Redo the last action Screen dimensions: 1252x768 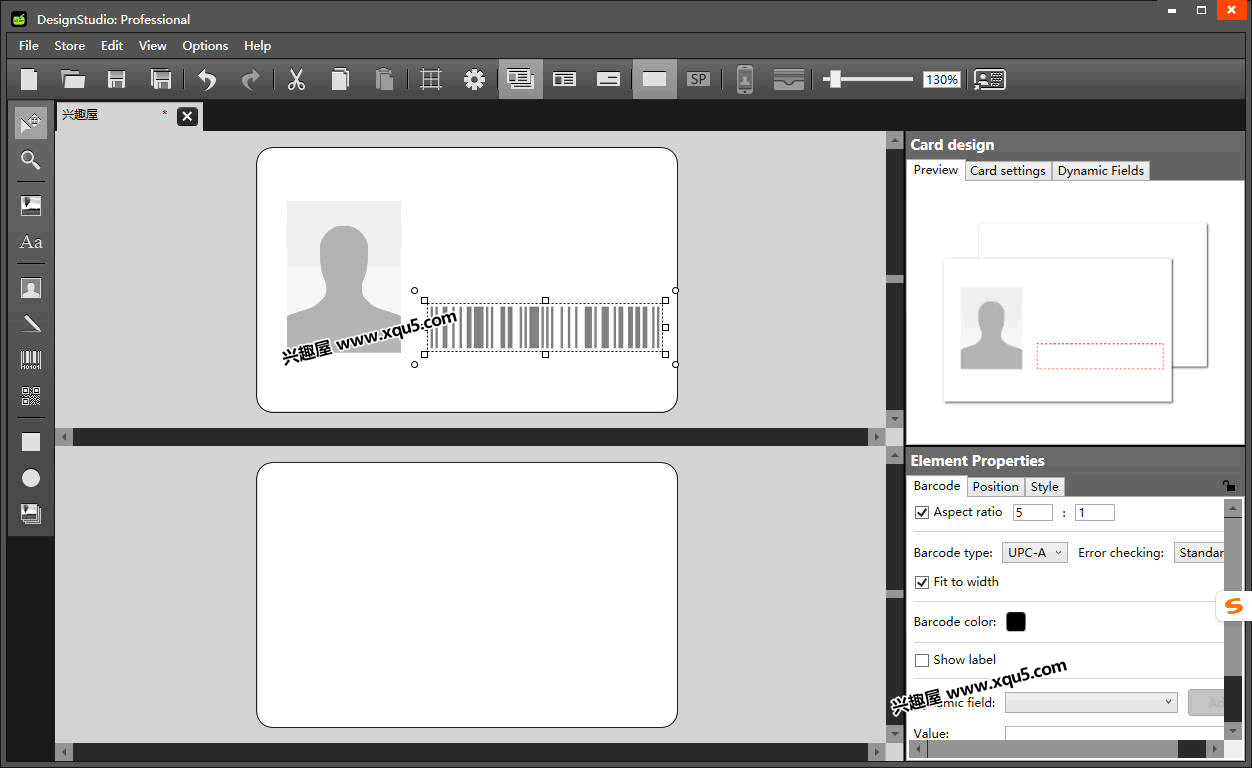pos(251,79)
